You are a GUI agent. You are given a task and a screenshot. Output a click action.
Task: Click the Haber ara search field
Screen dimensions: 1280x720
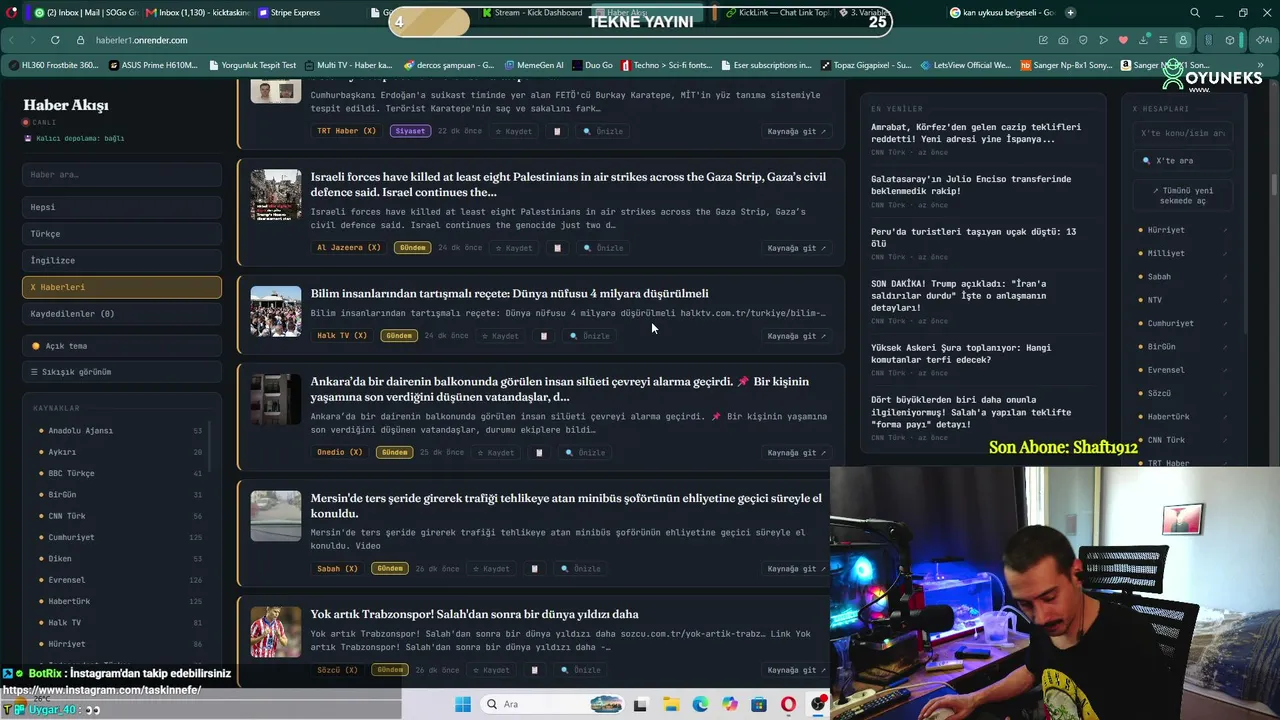click(122, 175)
